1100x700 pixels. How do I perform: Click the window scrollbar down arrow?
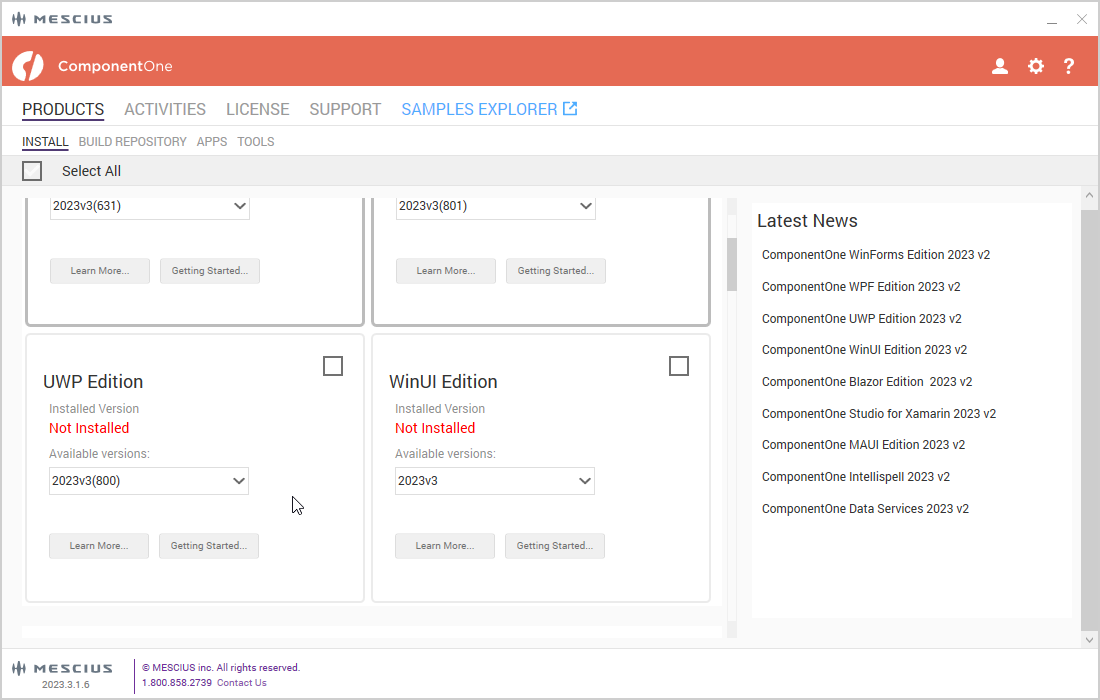coord(1089,639)
